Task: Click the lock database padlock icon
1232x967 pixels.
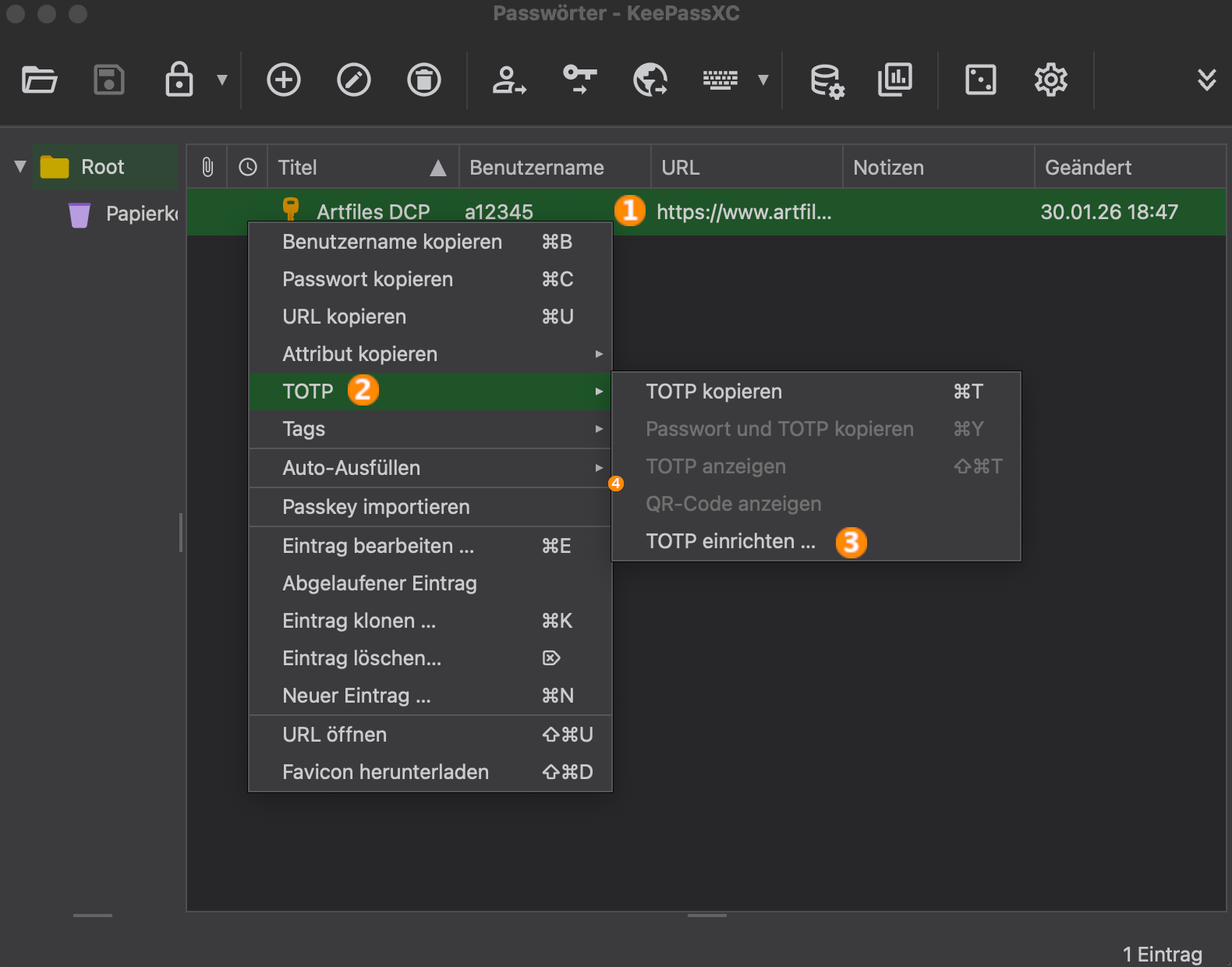Action: pos(179,80)
